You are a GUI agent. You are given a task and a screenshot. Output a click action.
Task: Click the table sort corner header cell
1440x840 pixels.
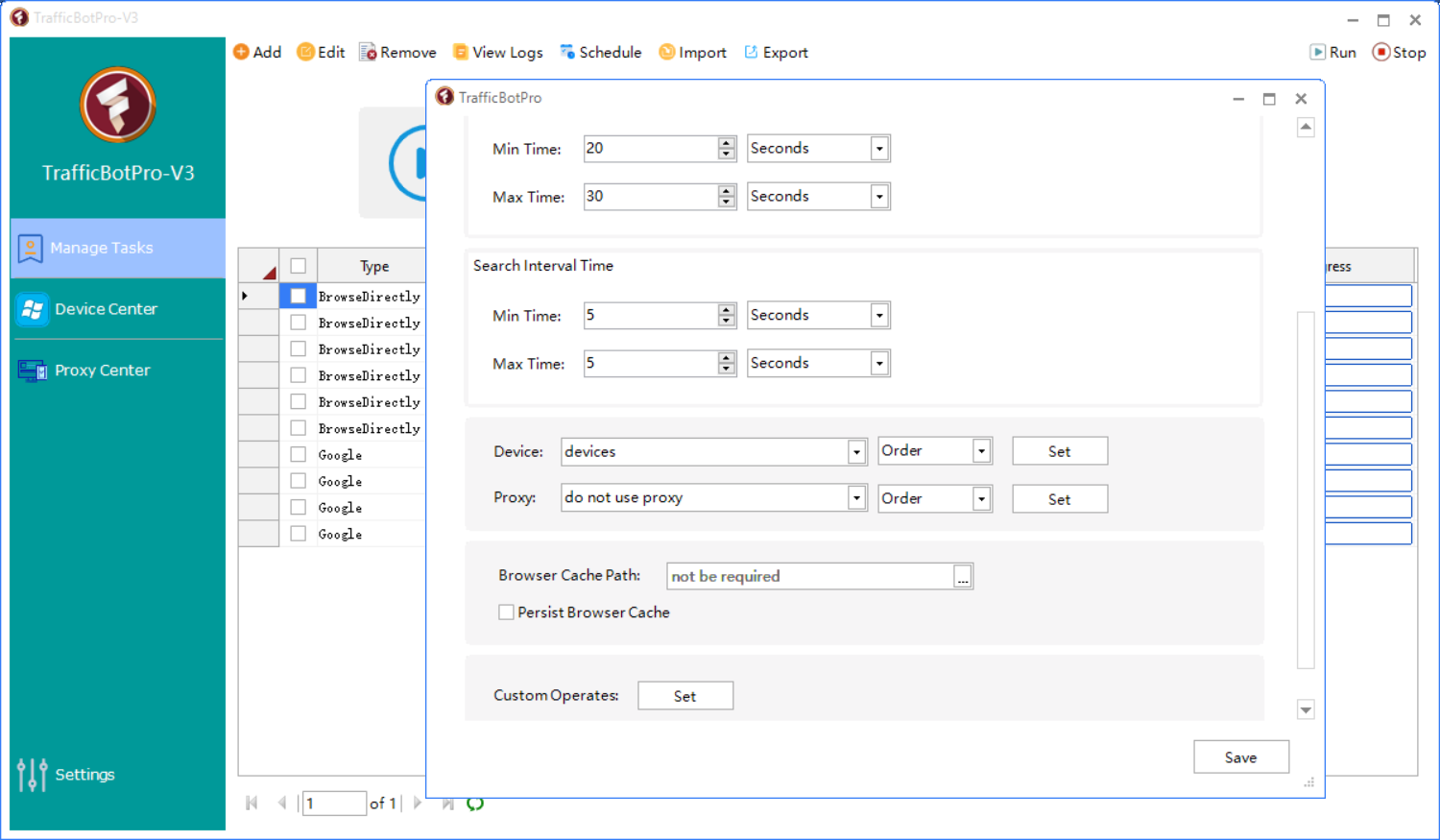point(258,266)
